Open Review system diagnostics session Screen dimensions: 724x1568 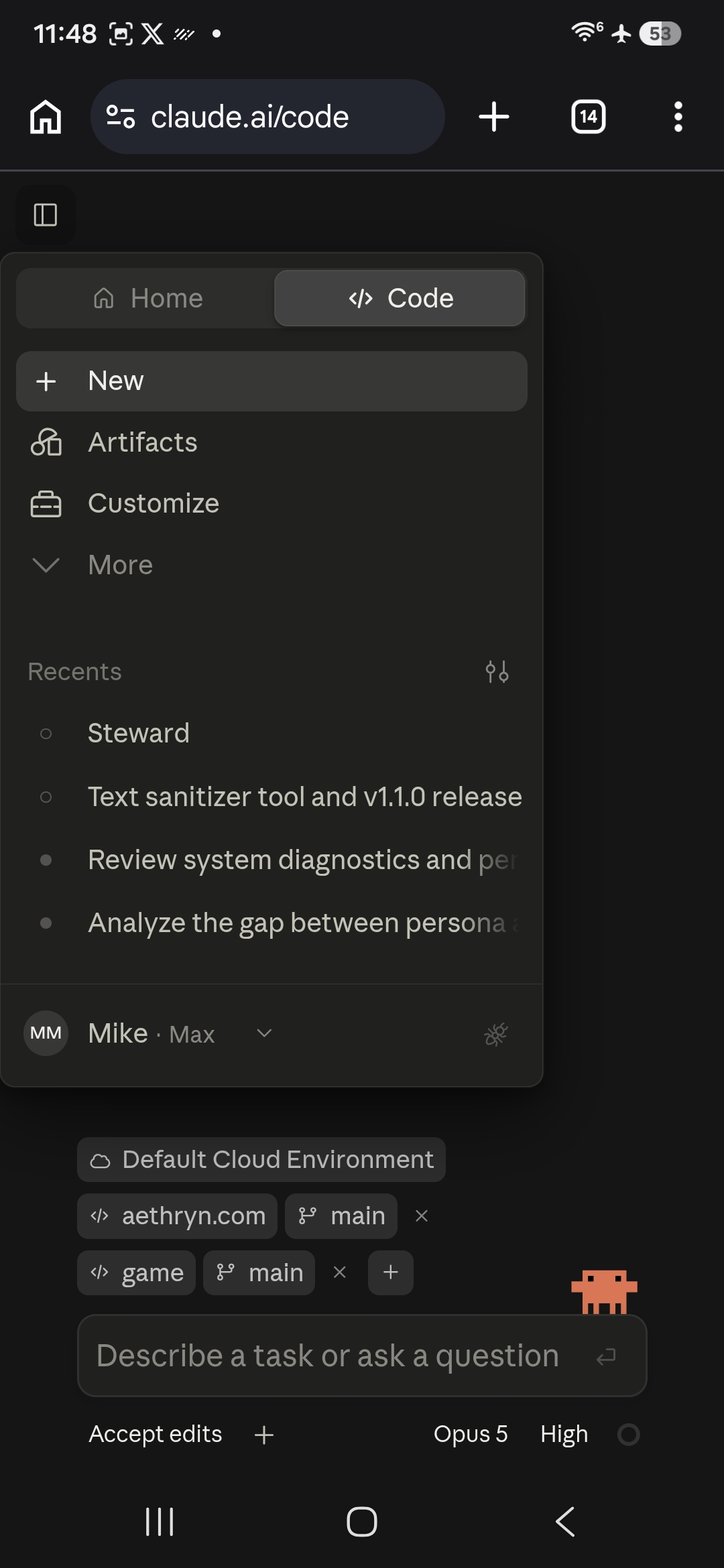tap(271, 860)
